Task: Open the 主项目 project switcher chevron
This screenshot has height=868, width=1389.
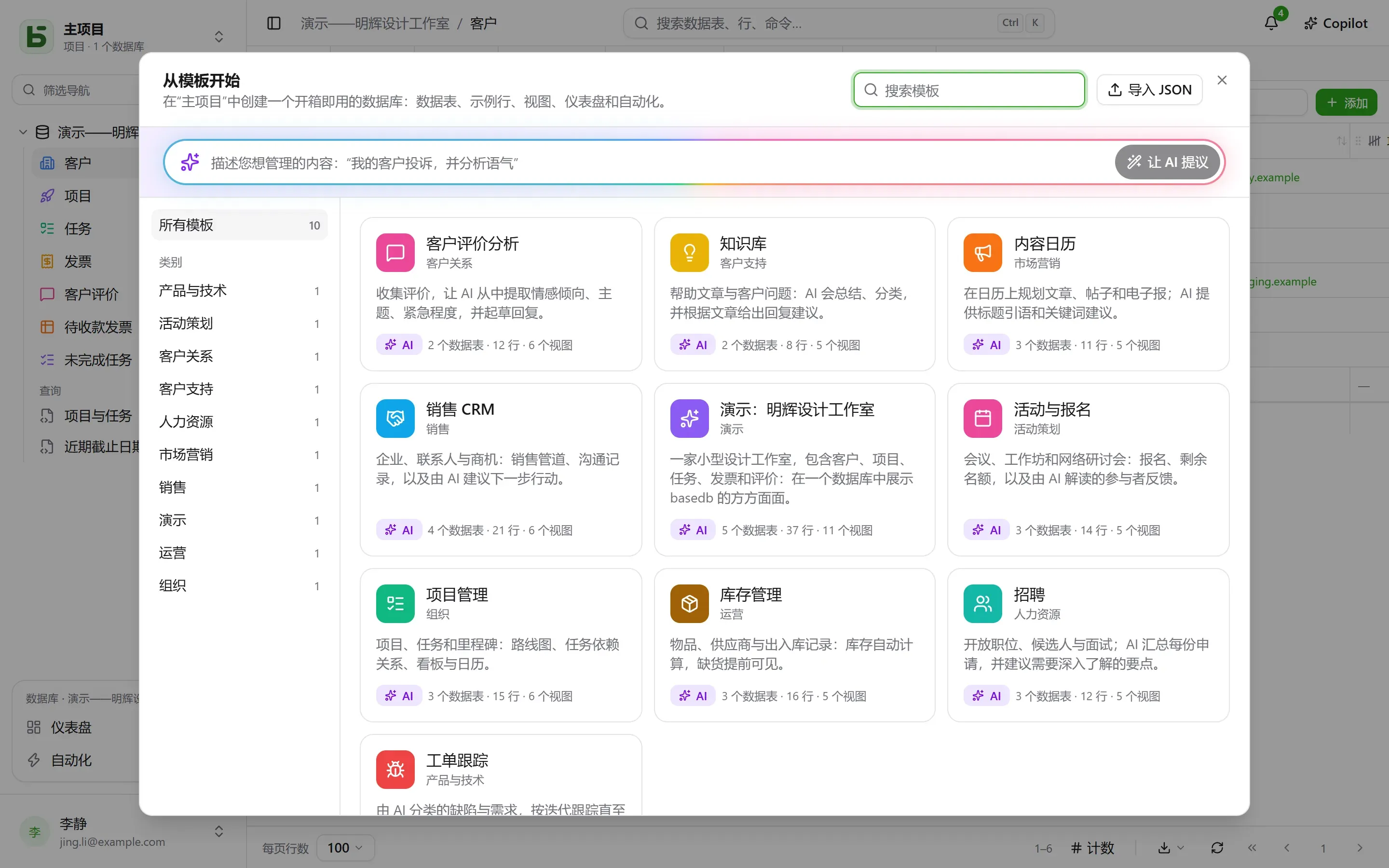Action: (218, 37)
